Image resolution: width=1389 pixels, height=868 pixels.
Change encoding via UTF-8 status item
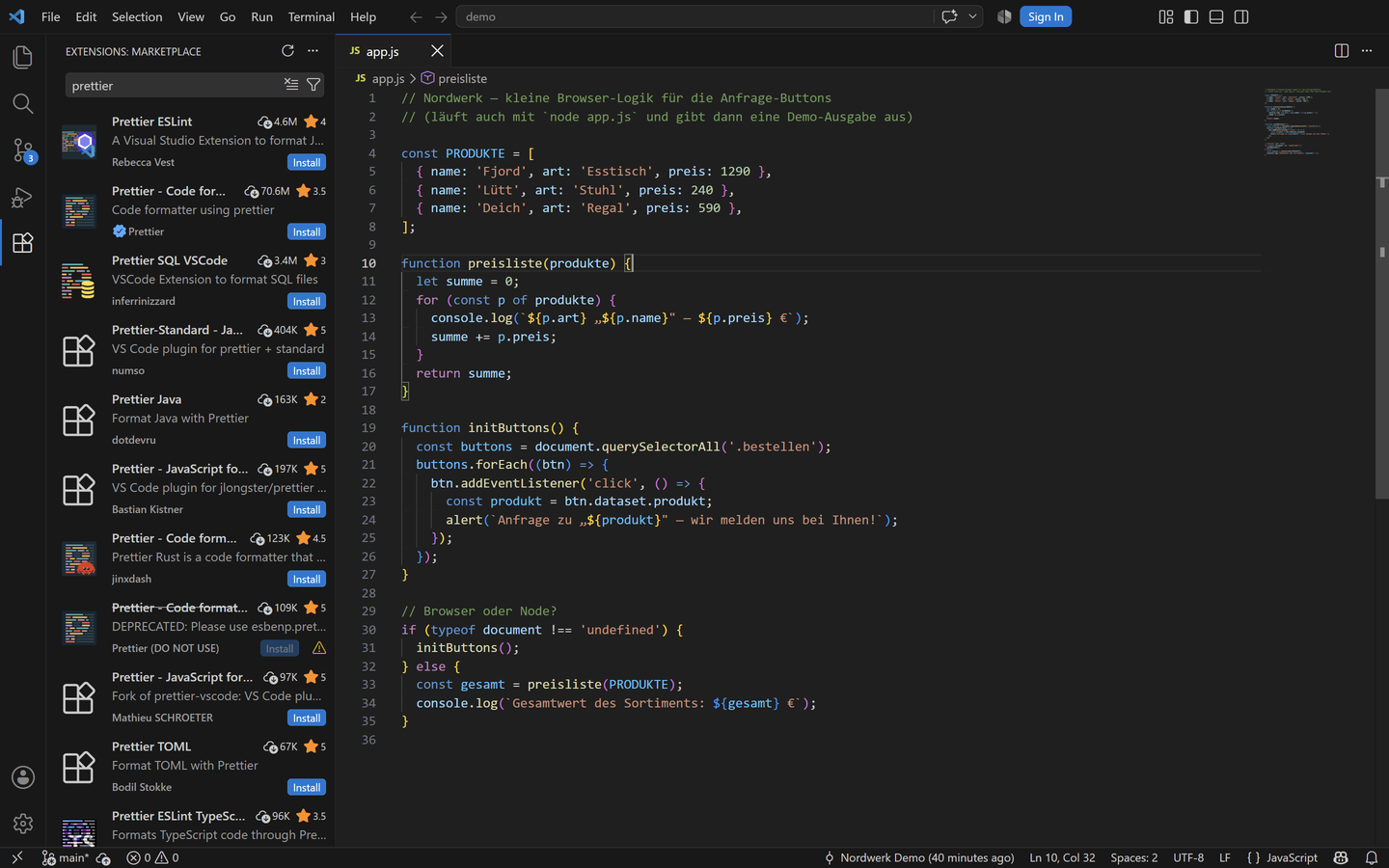coord(1188,857)
